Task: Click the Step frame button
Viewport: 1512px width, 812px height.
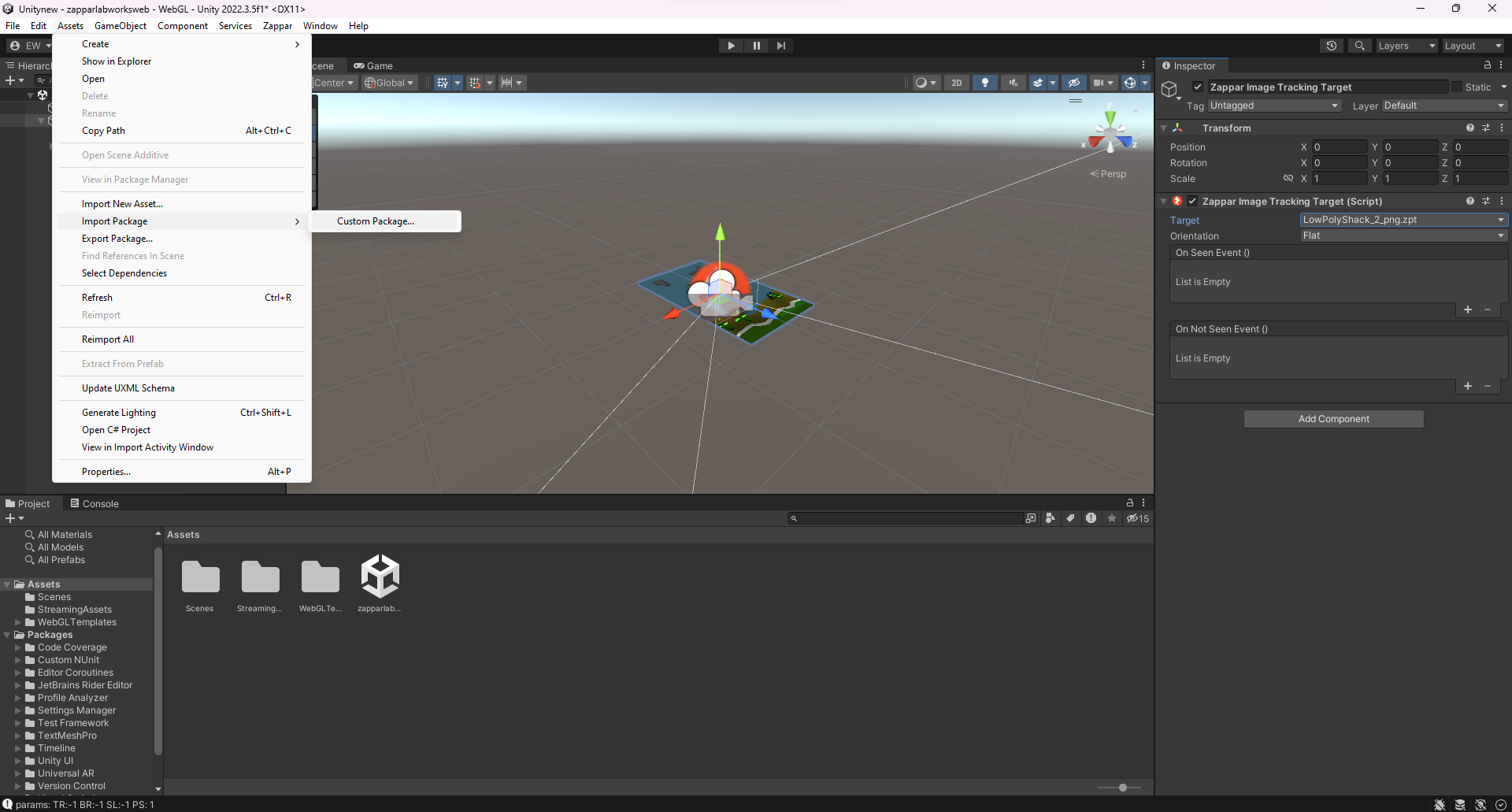Action: (x=780, y=46)
